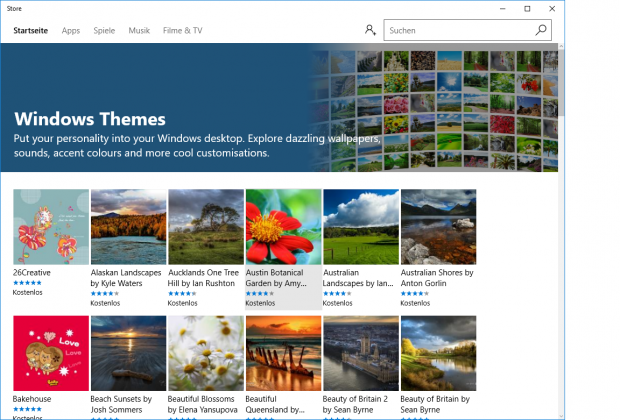Click the vertical scrollbar thumb

(561, 83)
